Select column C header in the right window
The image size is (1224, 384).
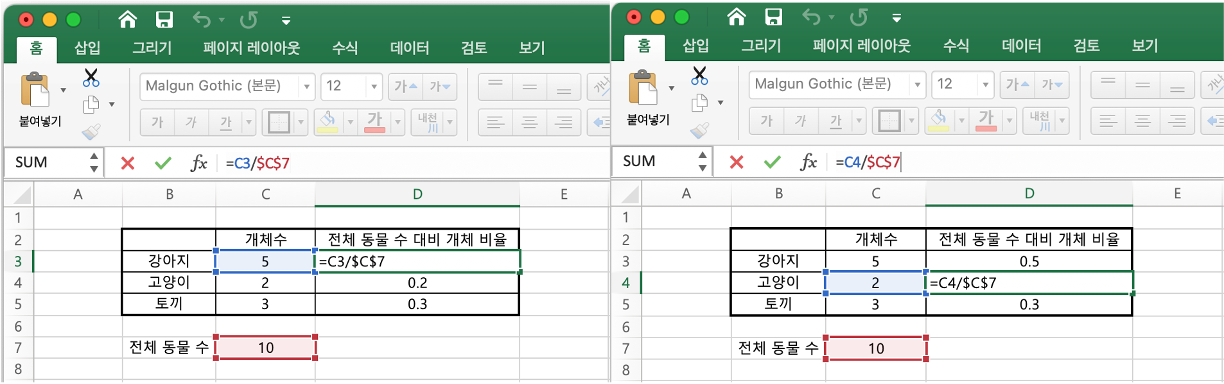coord(875,193)
